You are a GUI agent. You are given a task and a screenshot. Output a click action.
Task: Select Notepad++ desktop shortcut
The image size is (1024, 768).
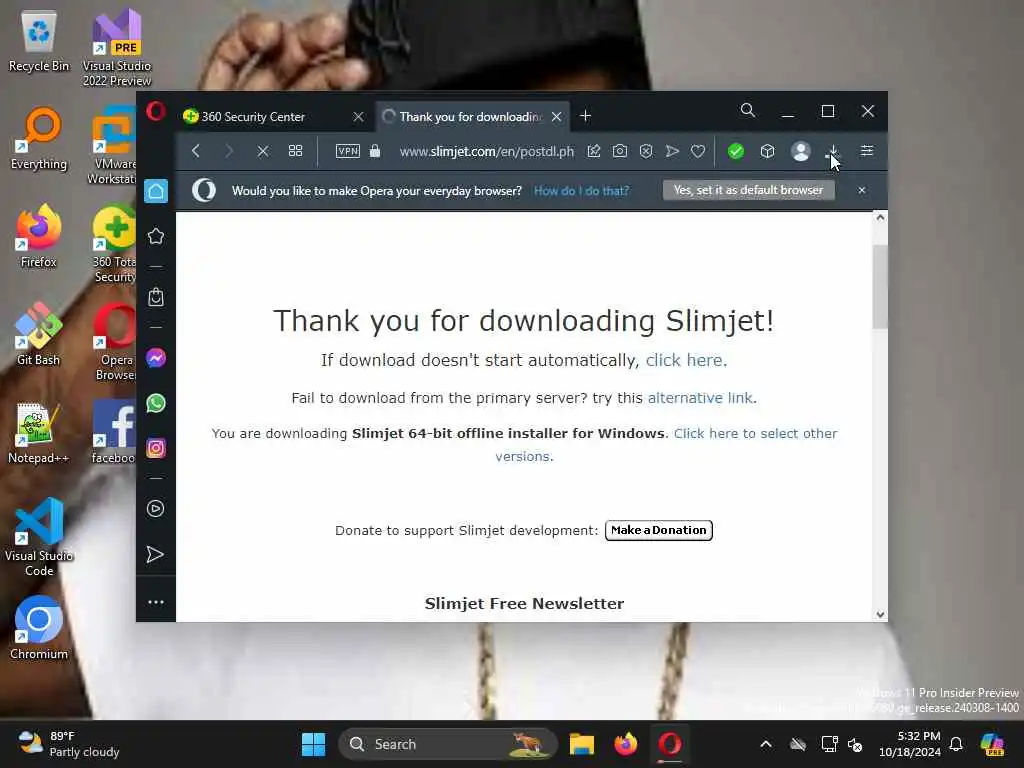click(38, 432)
